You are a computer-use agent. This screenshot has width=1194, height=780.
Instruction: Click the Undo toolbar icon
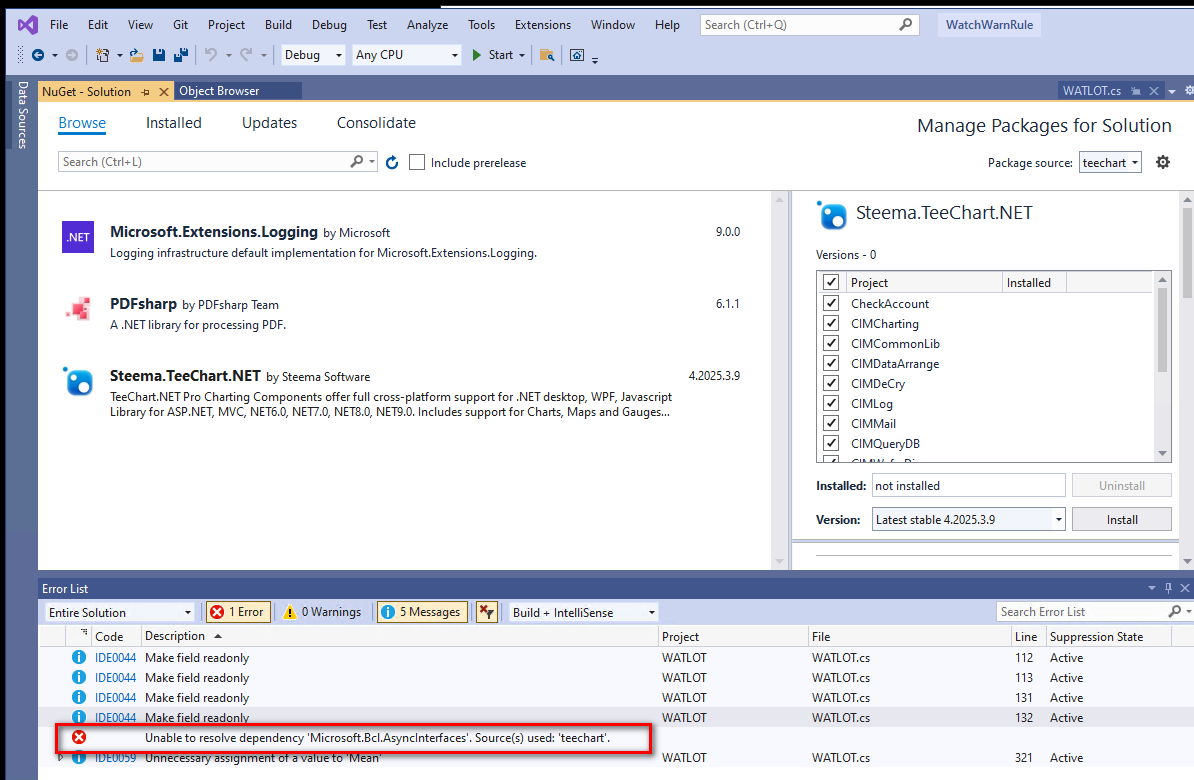click(211, 55)
